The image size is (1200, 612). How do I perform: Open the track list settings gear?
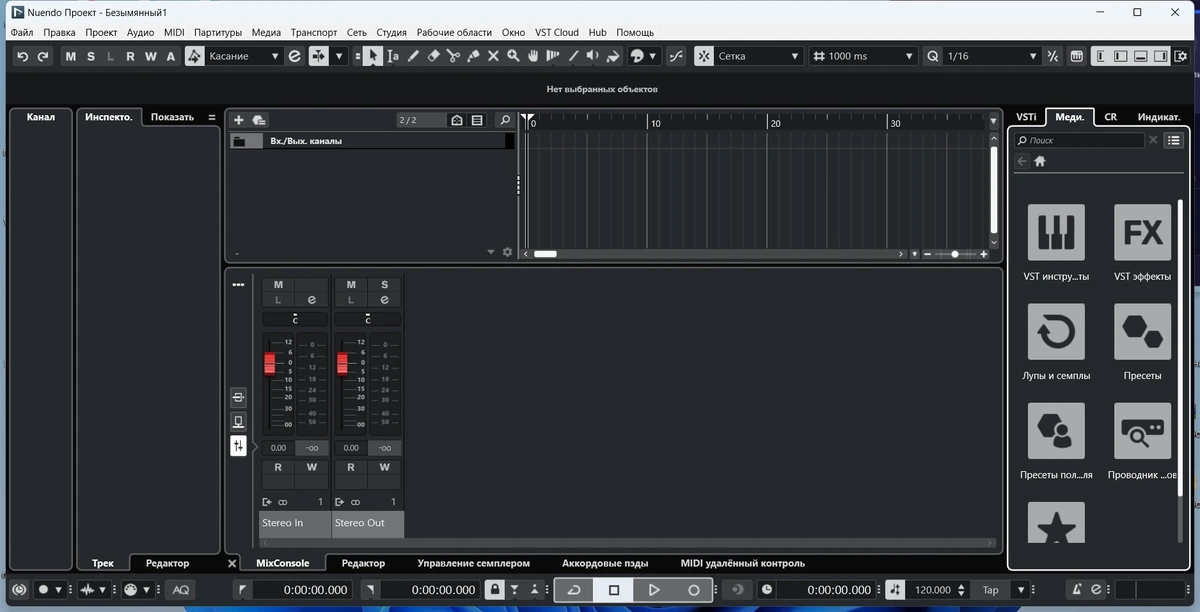[x=507, y=252]
